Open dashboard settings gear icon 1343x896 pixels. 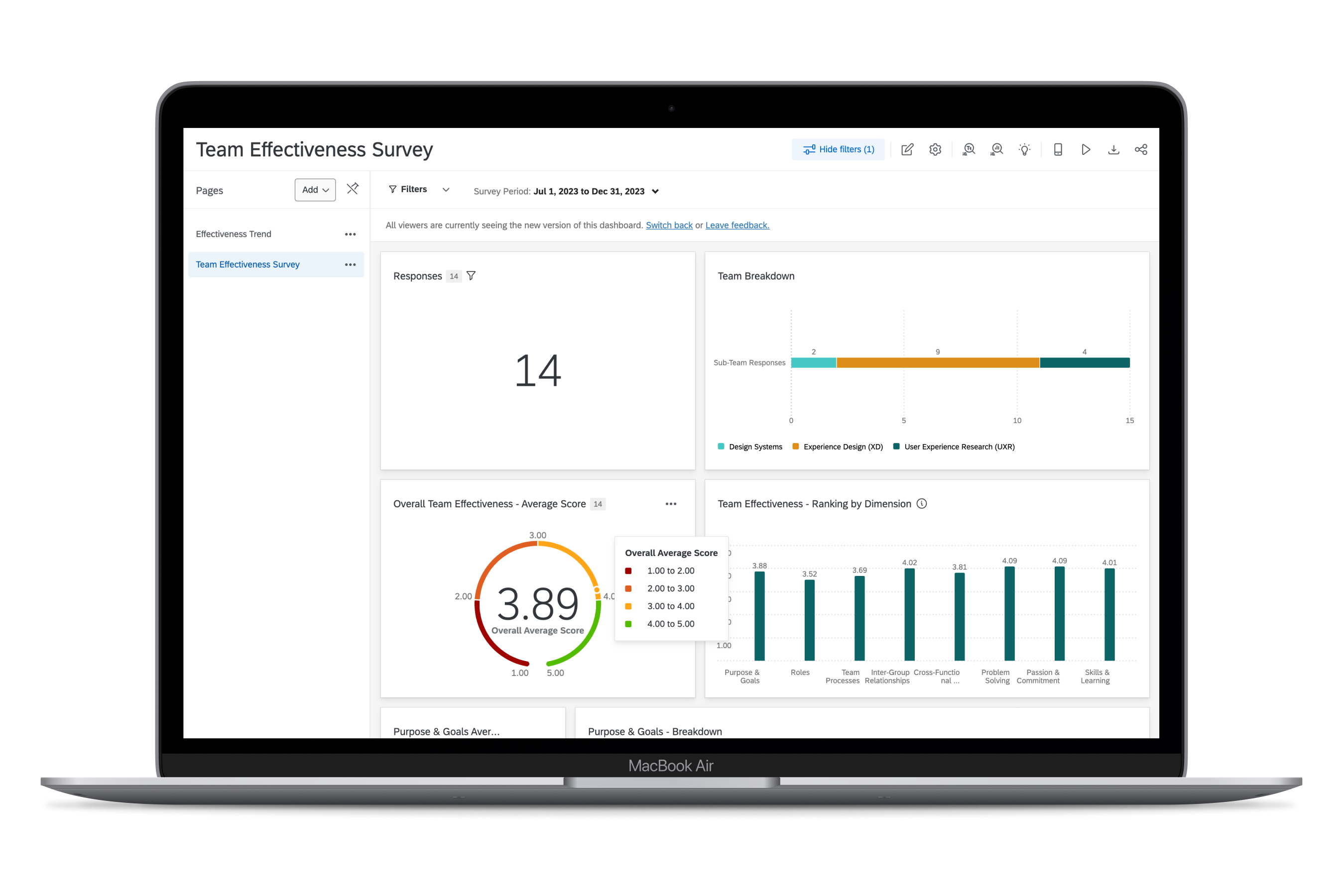pos(935,150)
